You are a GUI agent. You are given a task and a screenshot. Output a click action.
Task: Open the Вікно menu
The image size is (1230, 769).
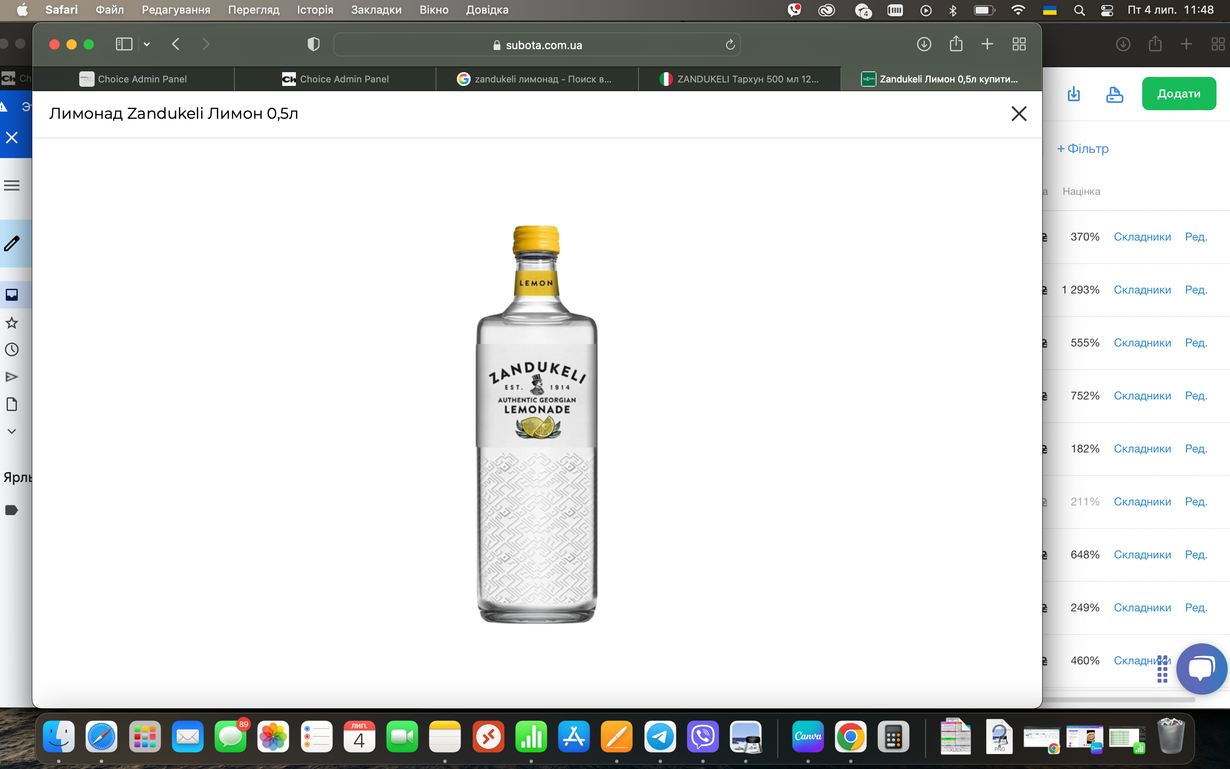[x=434, y=10]
